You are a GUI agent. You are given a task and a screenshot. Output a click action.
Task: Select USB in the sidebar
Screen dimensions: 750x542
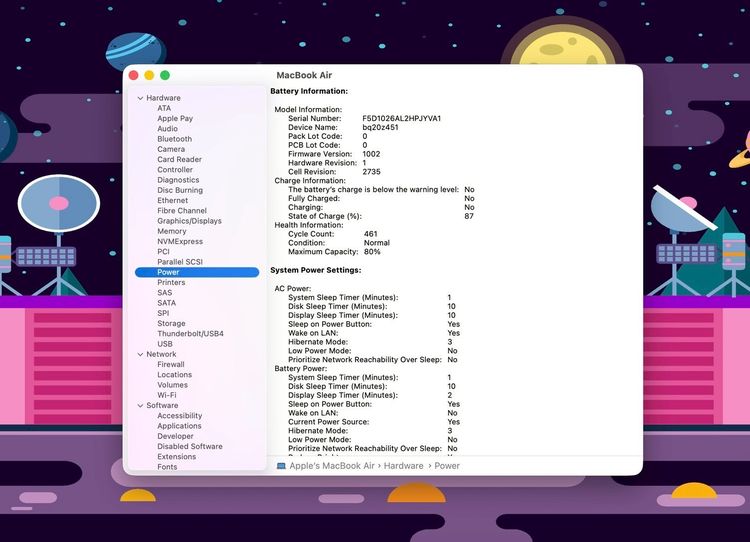coord(165,344)
